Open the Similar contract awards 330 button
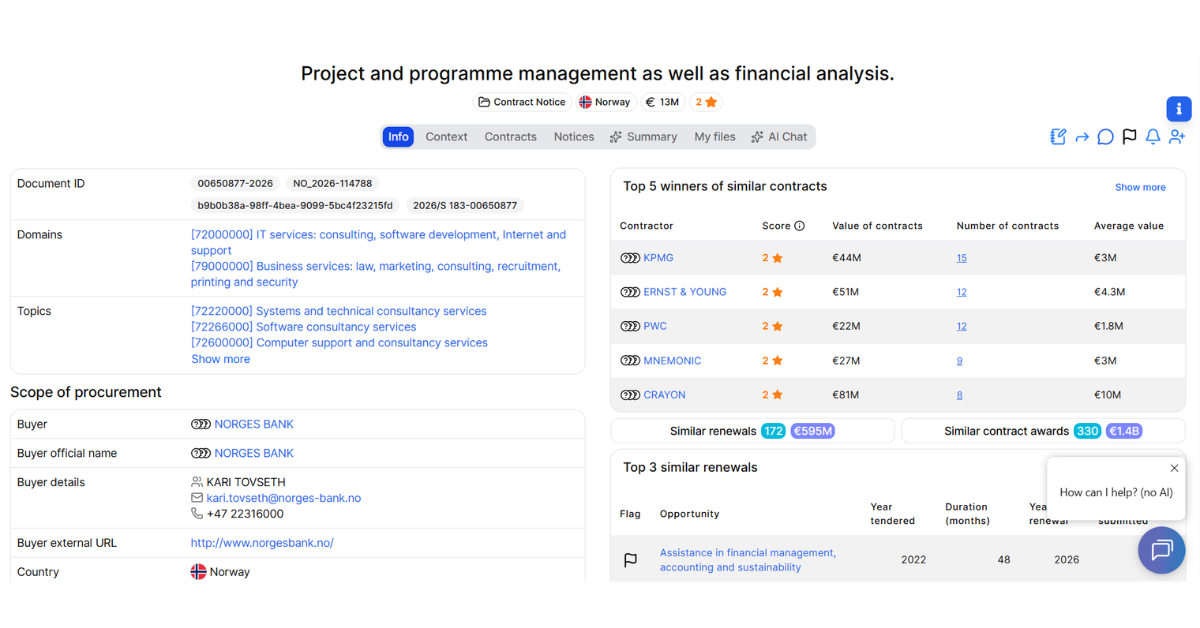Screen dimensions: 1200x628 (x=1043, y=431)
